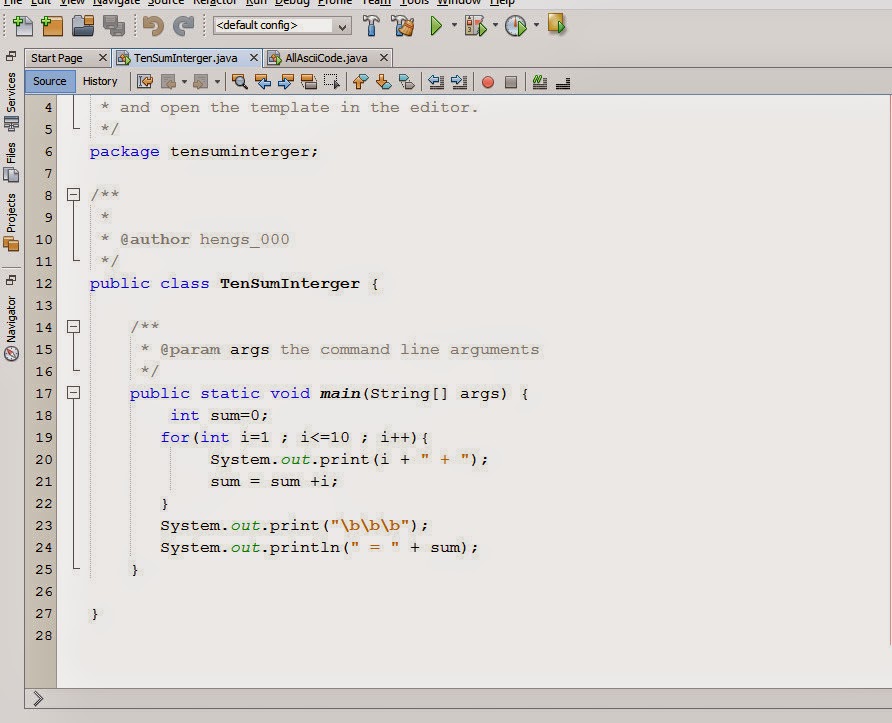This screenshot has height=723, width=892.
Task: Toggle bookmark on current line
Action: click(x=406, y=82)
